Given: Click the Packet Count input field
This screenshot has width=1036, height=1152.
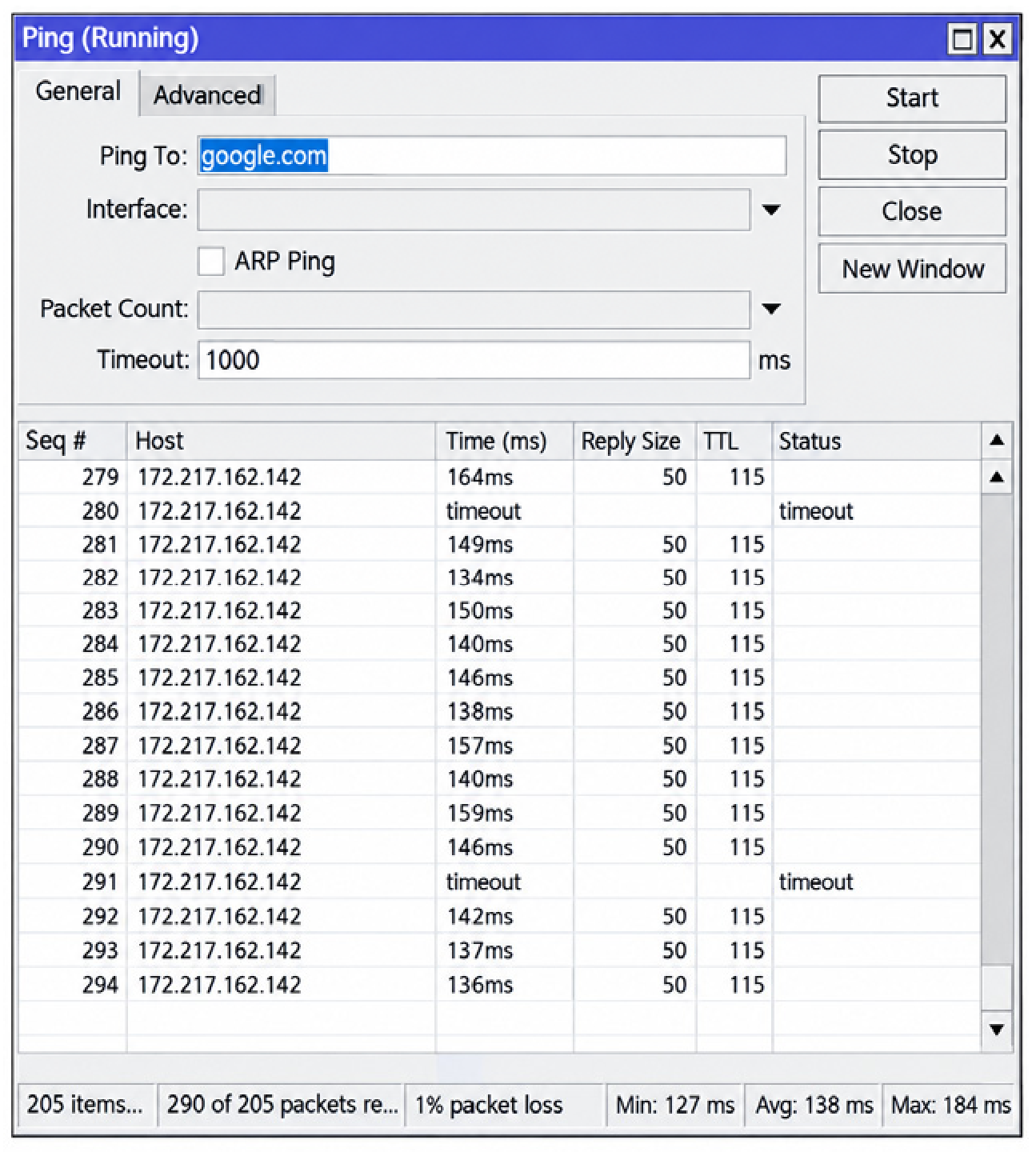Looking at the screenshot, I should (474, 309).
